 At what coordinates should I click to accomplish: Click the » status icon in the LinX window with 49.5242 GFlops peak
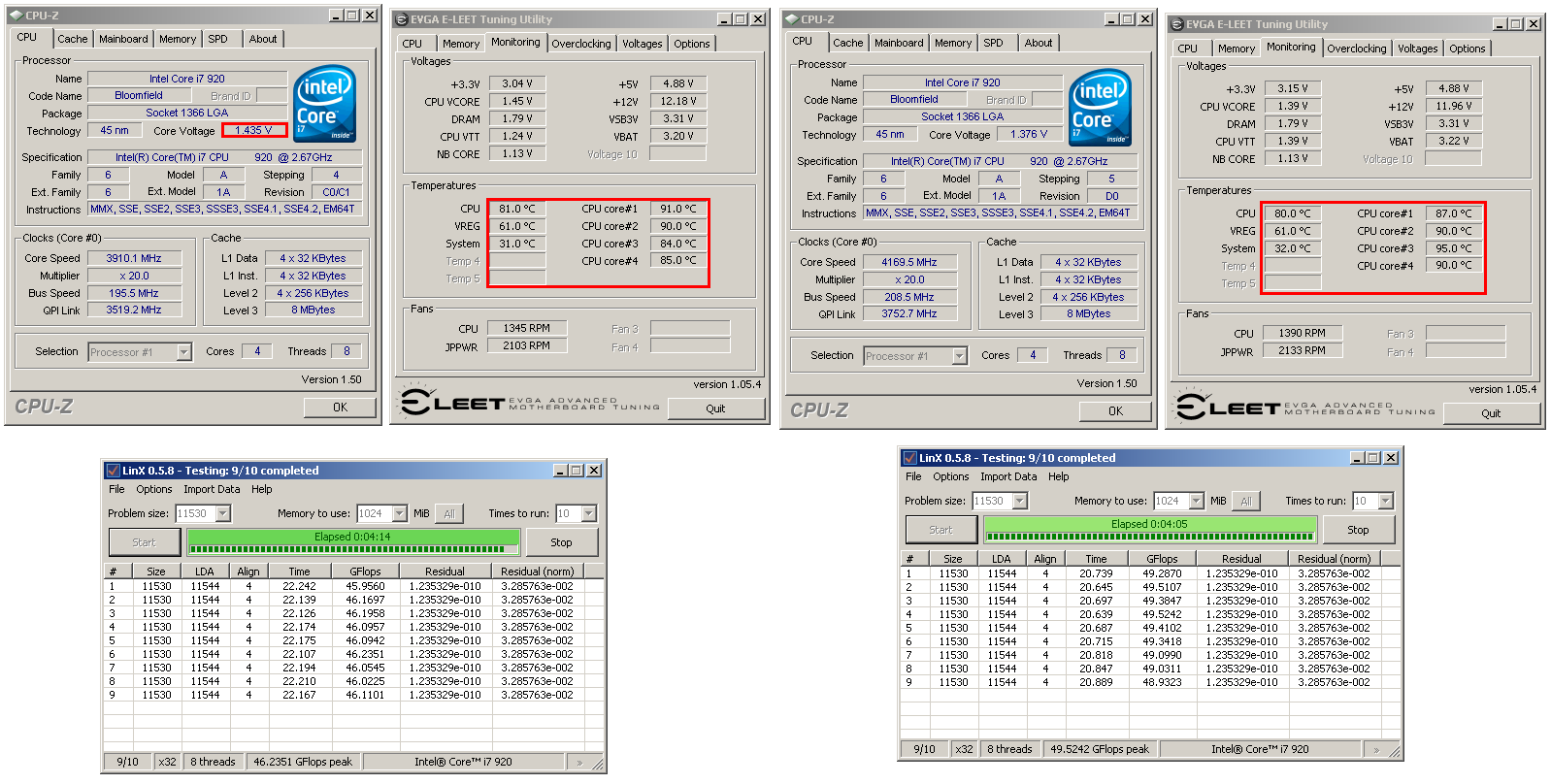(x=1376, y=750)
